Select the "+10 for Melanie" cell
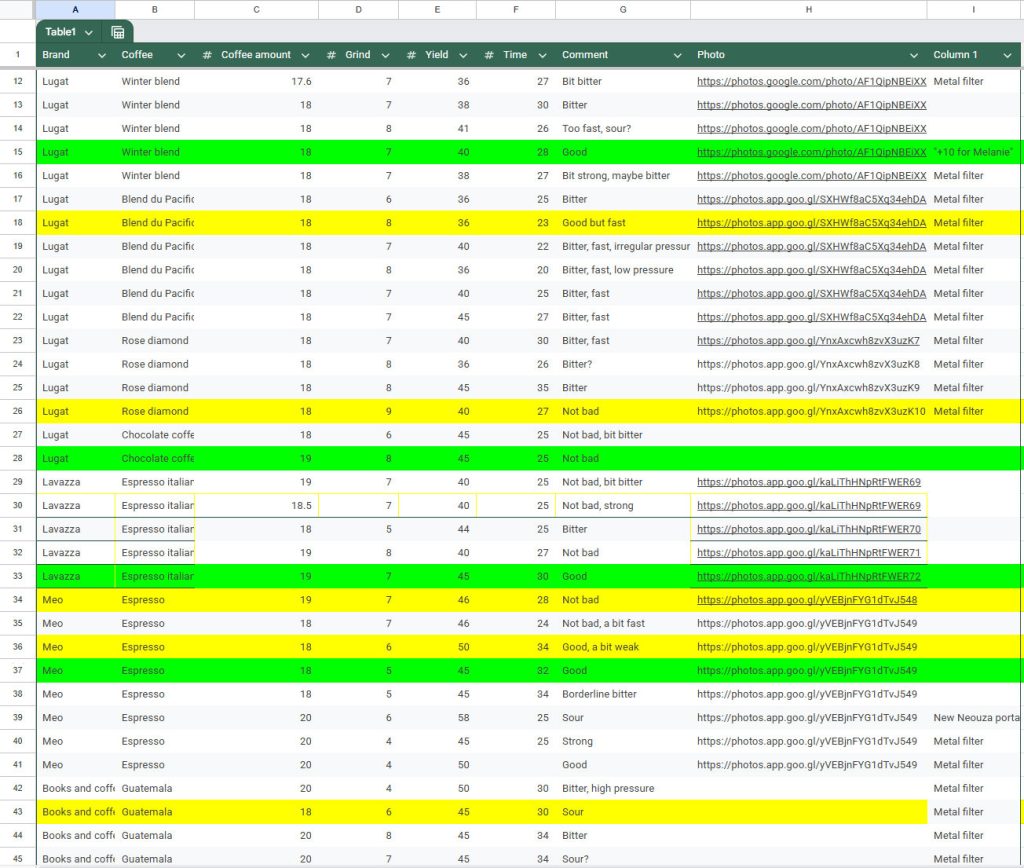 (x=973, y=152)
